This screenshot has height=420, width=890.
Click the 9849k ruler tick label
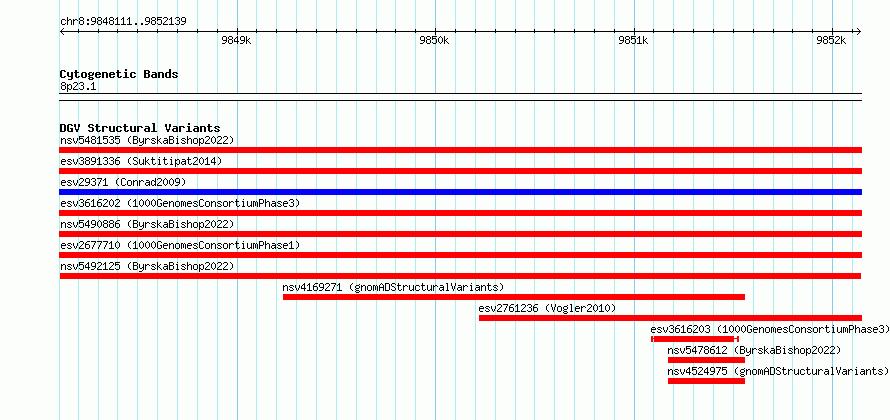[236, 40]
